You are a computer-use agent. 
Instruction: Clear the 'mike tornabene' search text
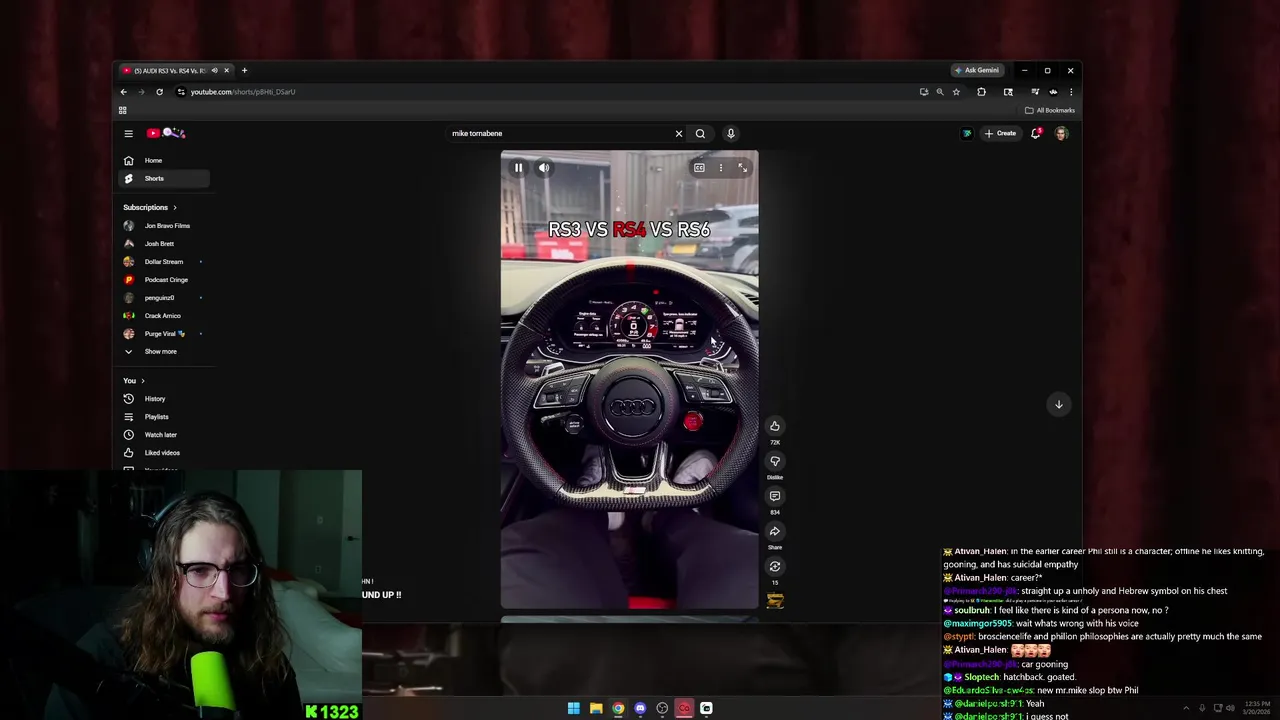coord(679,133)
